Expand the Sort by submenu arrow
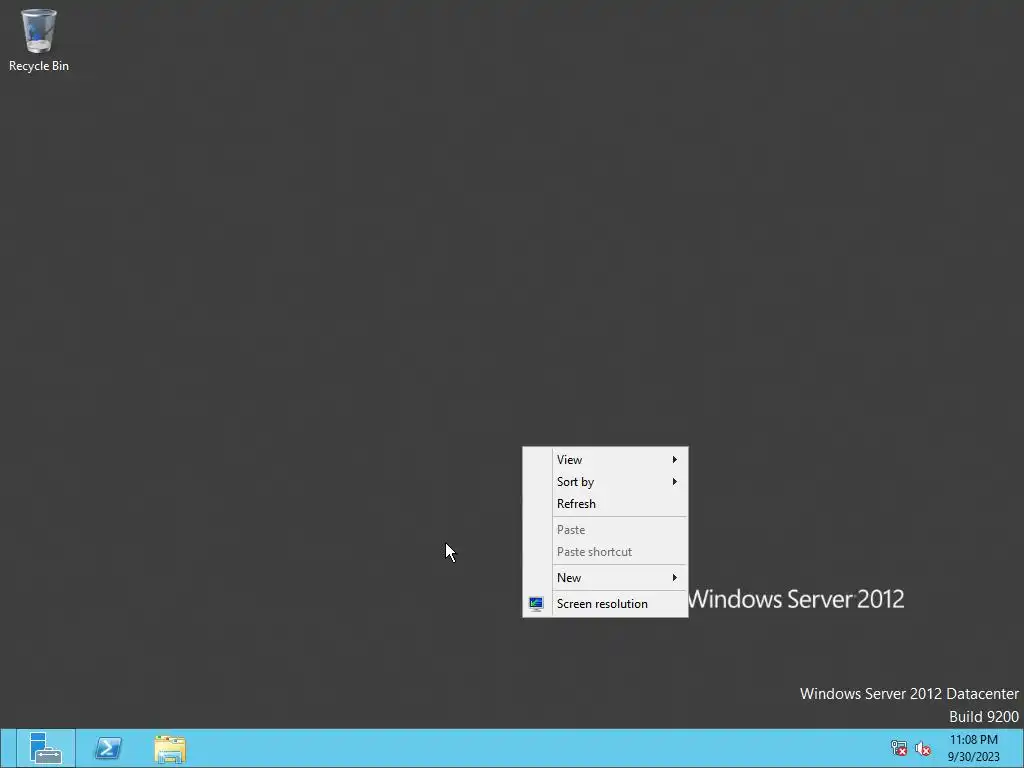 tap(675, 482)
